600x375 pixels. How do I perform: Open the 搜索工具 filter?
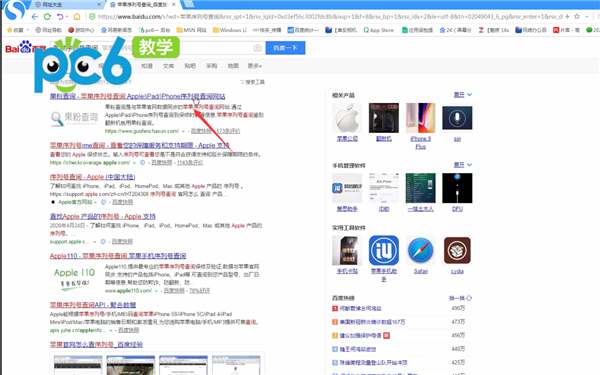point(252,82)
